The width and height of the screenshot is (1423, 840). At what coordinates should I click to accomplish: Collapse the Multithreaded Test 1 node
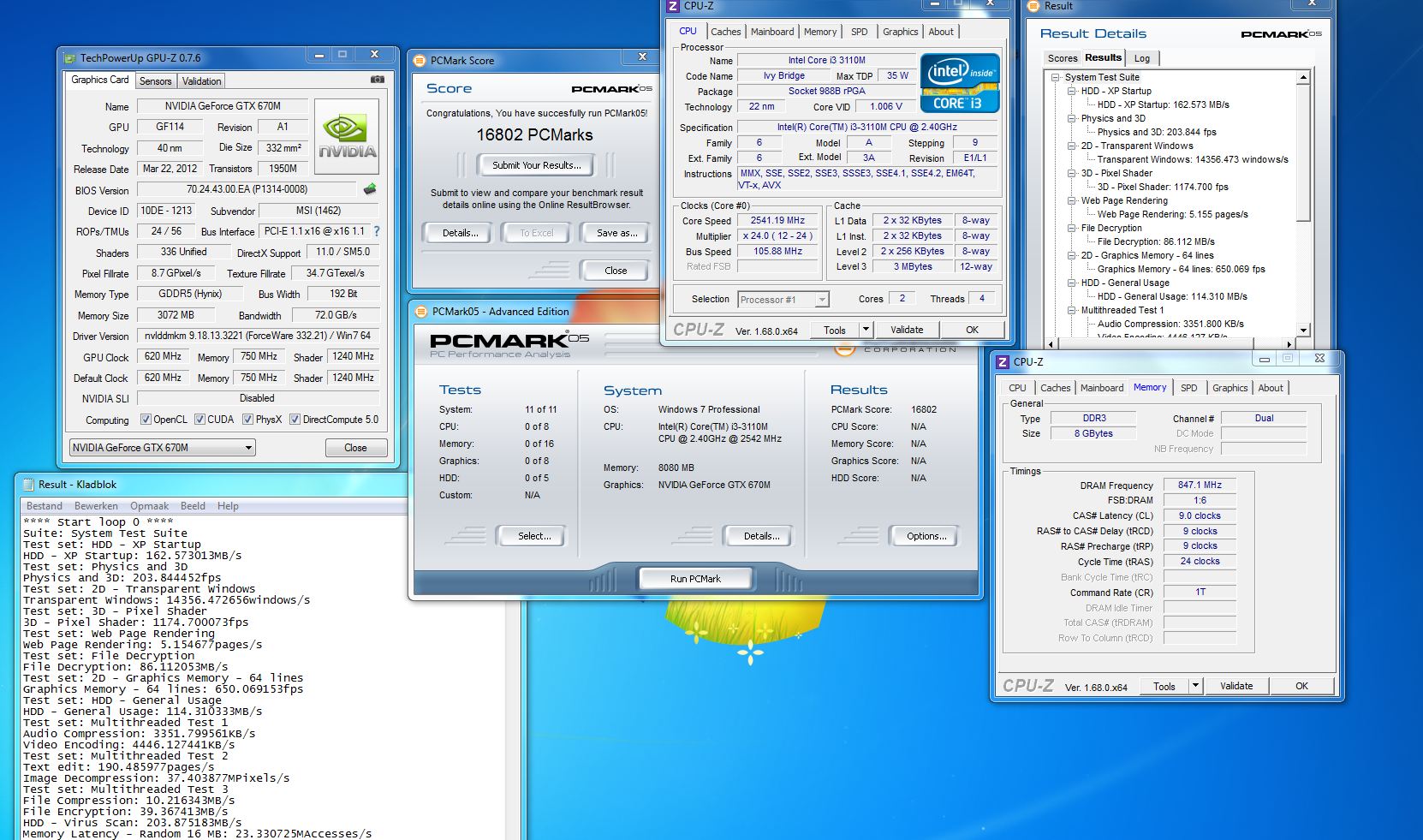[x=1071, y=310]
